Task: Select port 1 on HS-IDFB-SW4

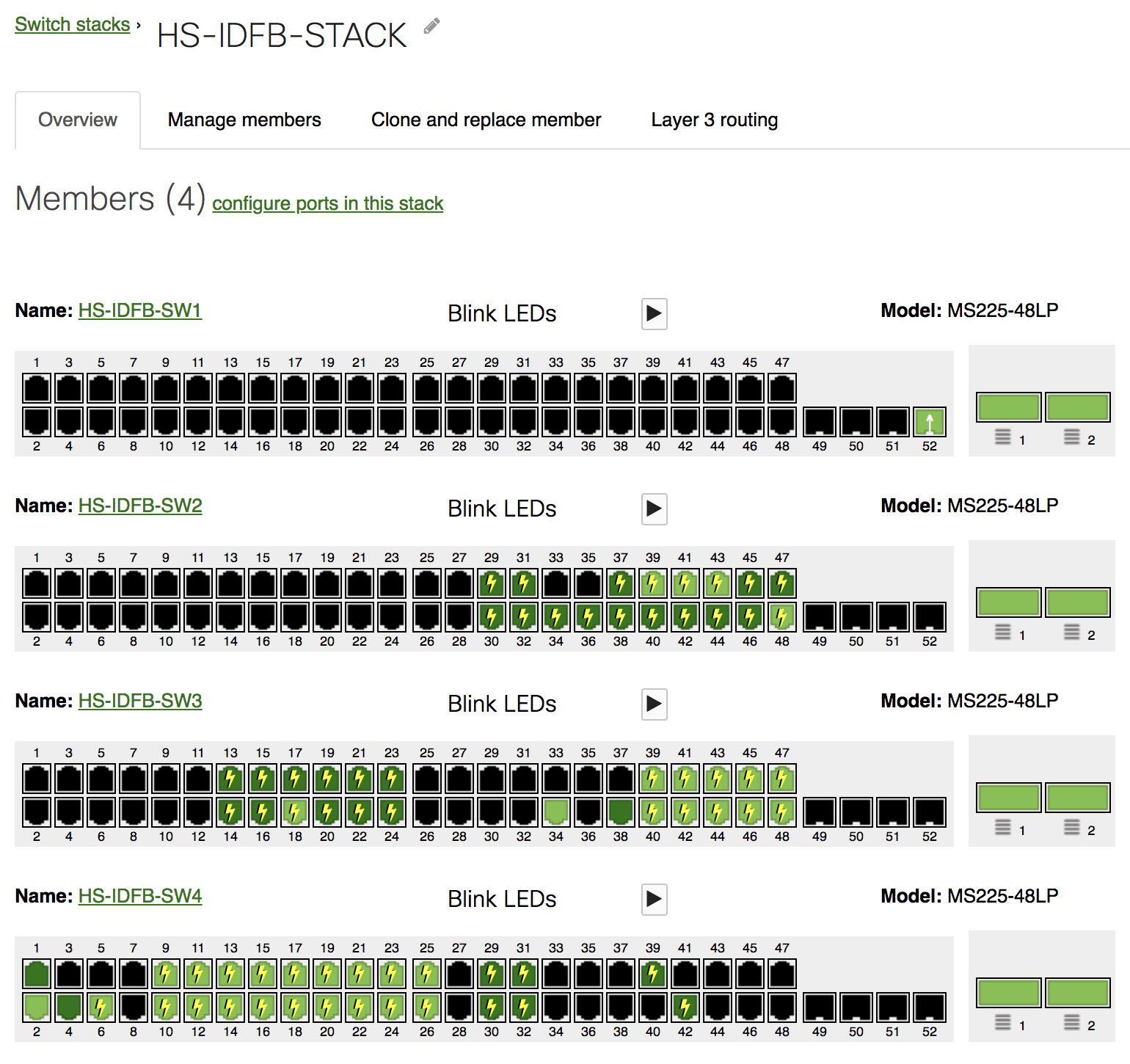Action: 37,974
